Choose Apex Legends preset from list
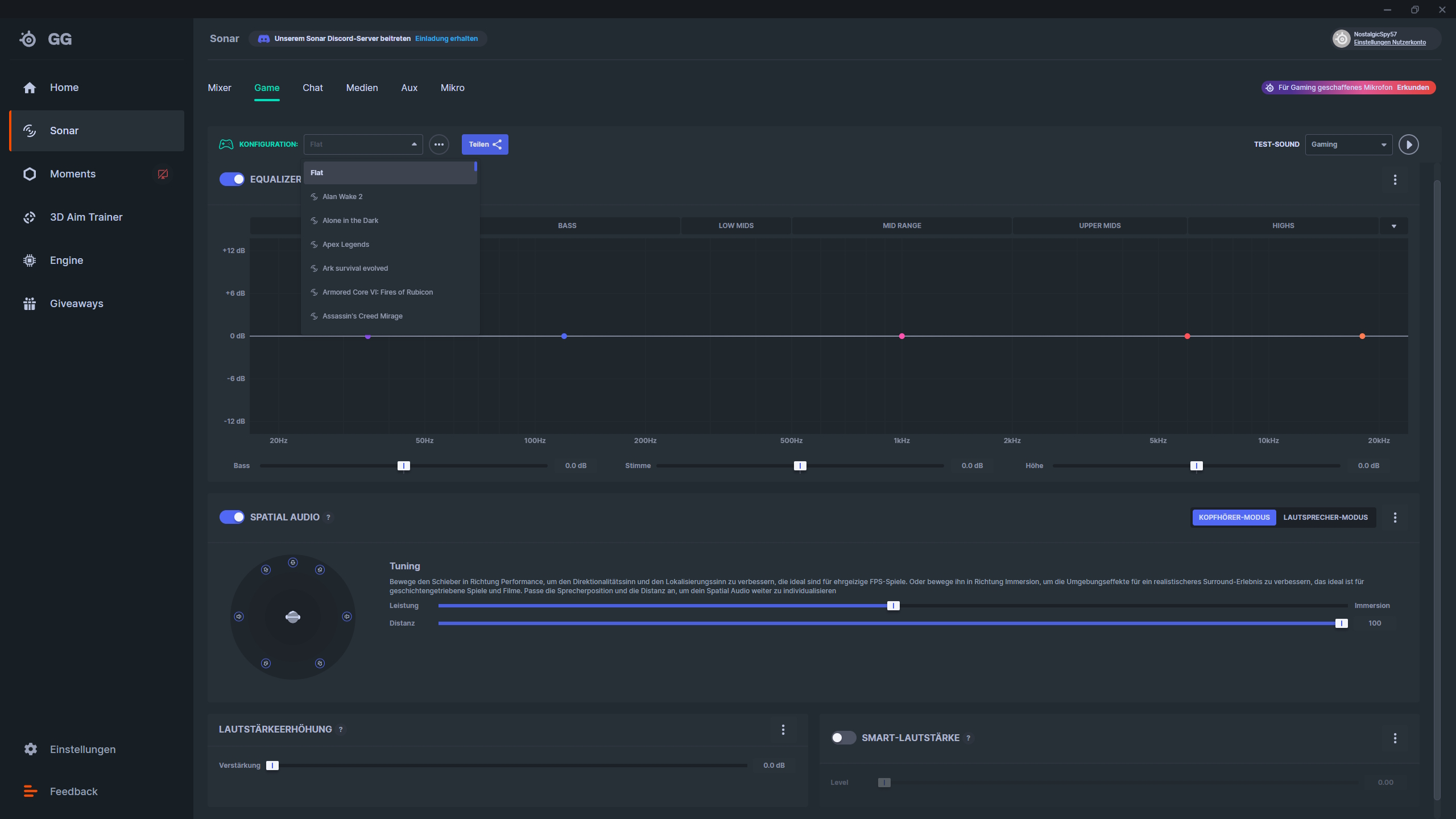This screenshot has width=1456, height=819. click(346, 245)
